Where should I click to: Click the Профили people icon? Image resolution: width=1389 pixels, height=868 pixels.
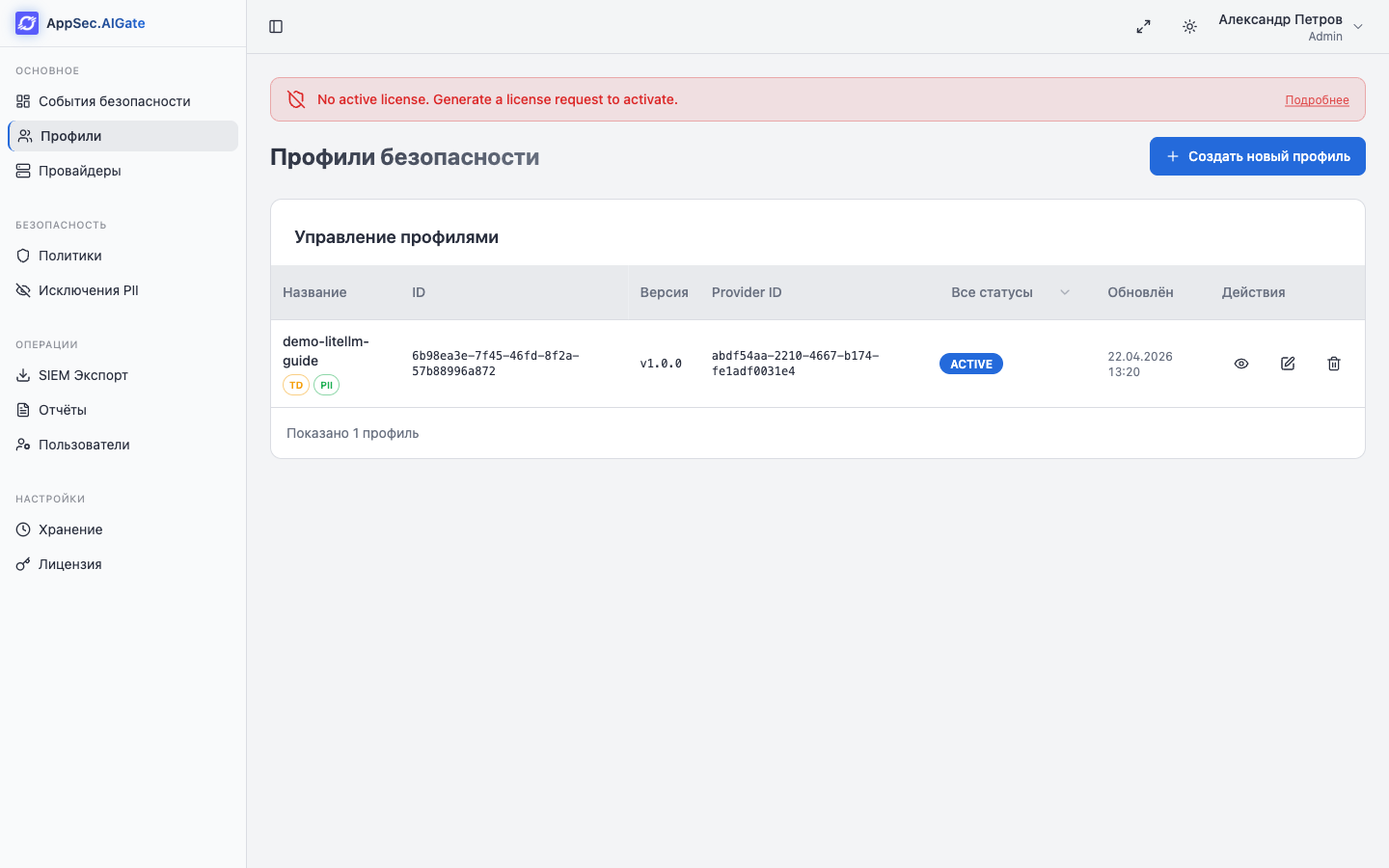[x=25, y=136]
